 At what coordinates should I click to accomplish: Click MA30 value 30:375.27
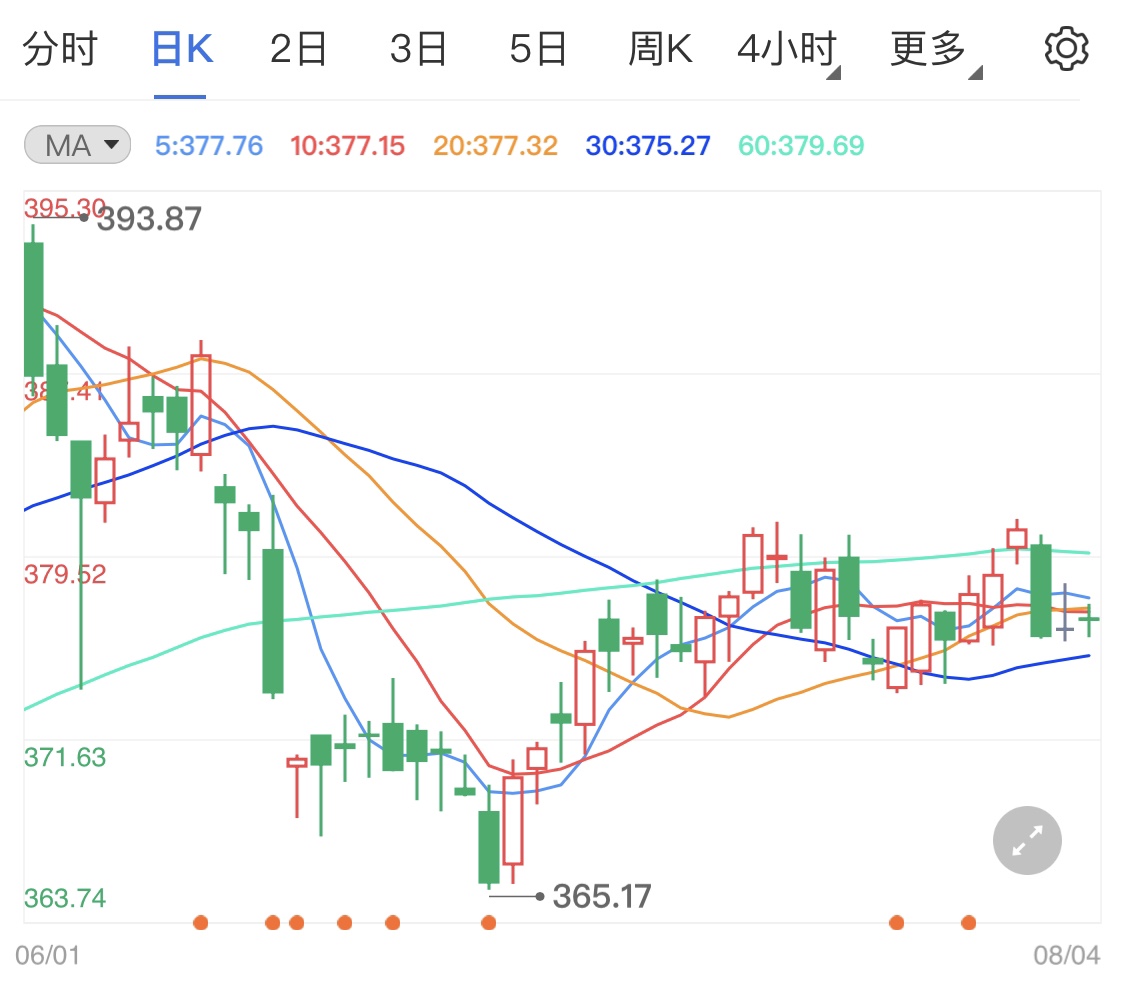(x=648, y=146)
